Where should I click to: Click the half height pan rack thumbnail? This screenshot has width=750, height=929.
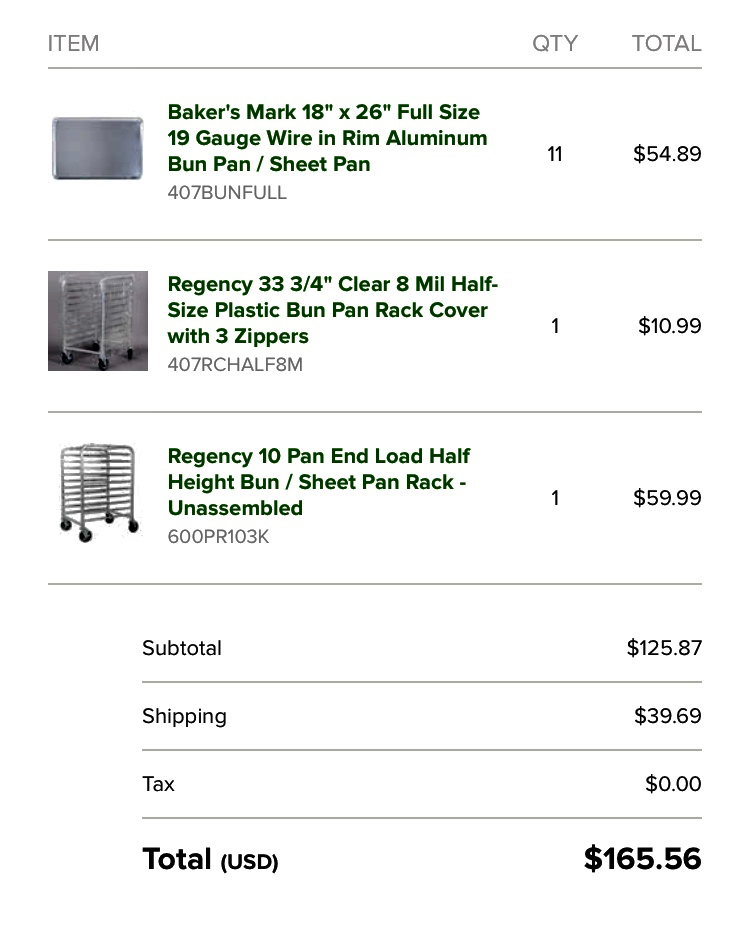pos(98,493)
